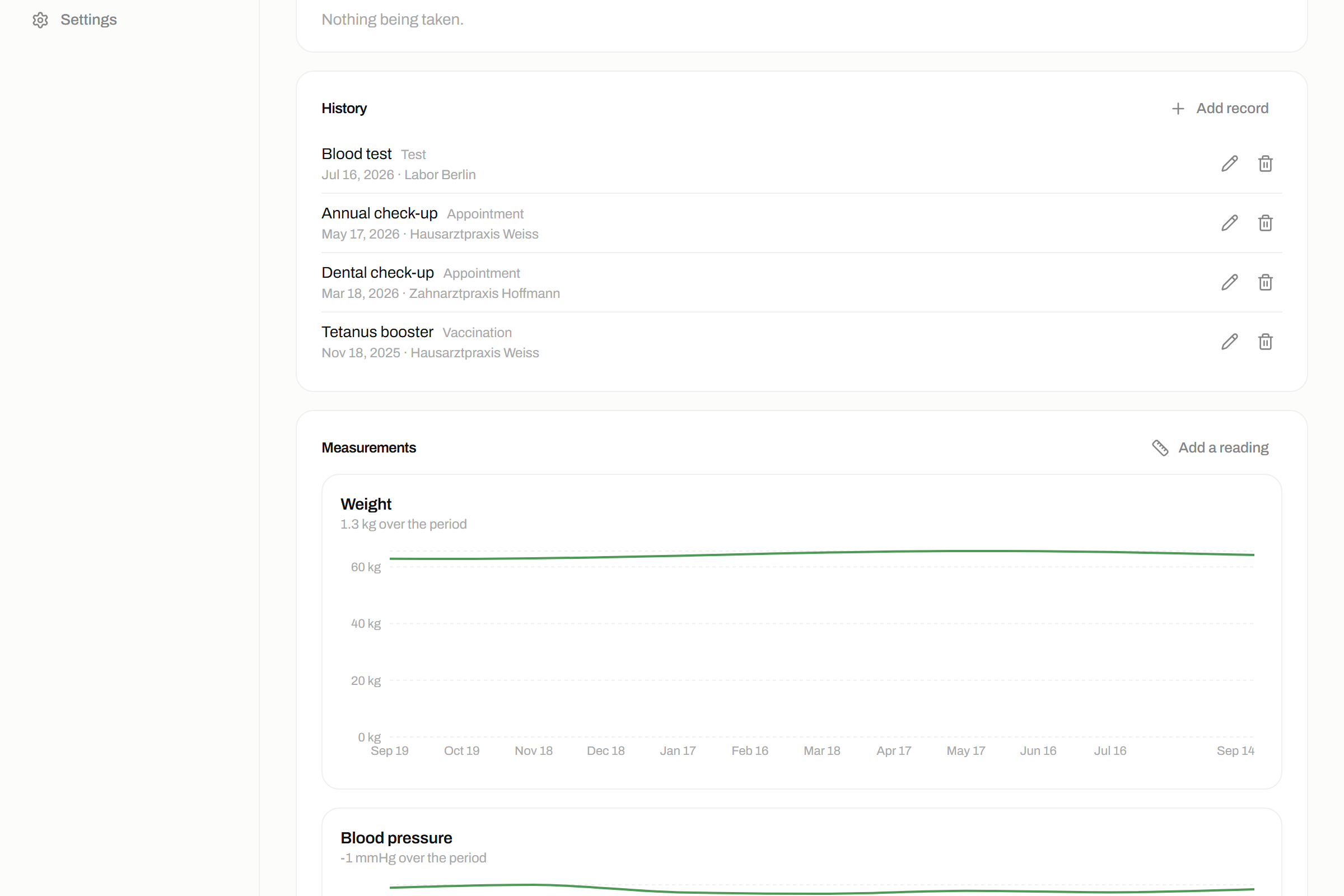Click the plus icon for Add record
Viewport: 1344px width, 896px height.
1178,109
